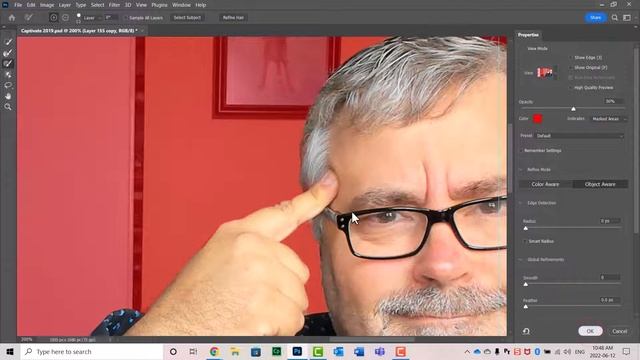Open the Filter menu
The image size is (640, 360).
click(114, 5)
